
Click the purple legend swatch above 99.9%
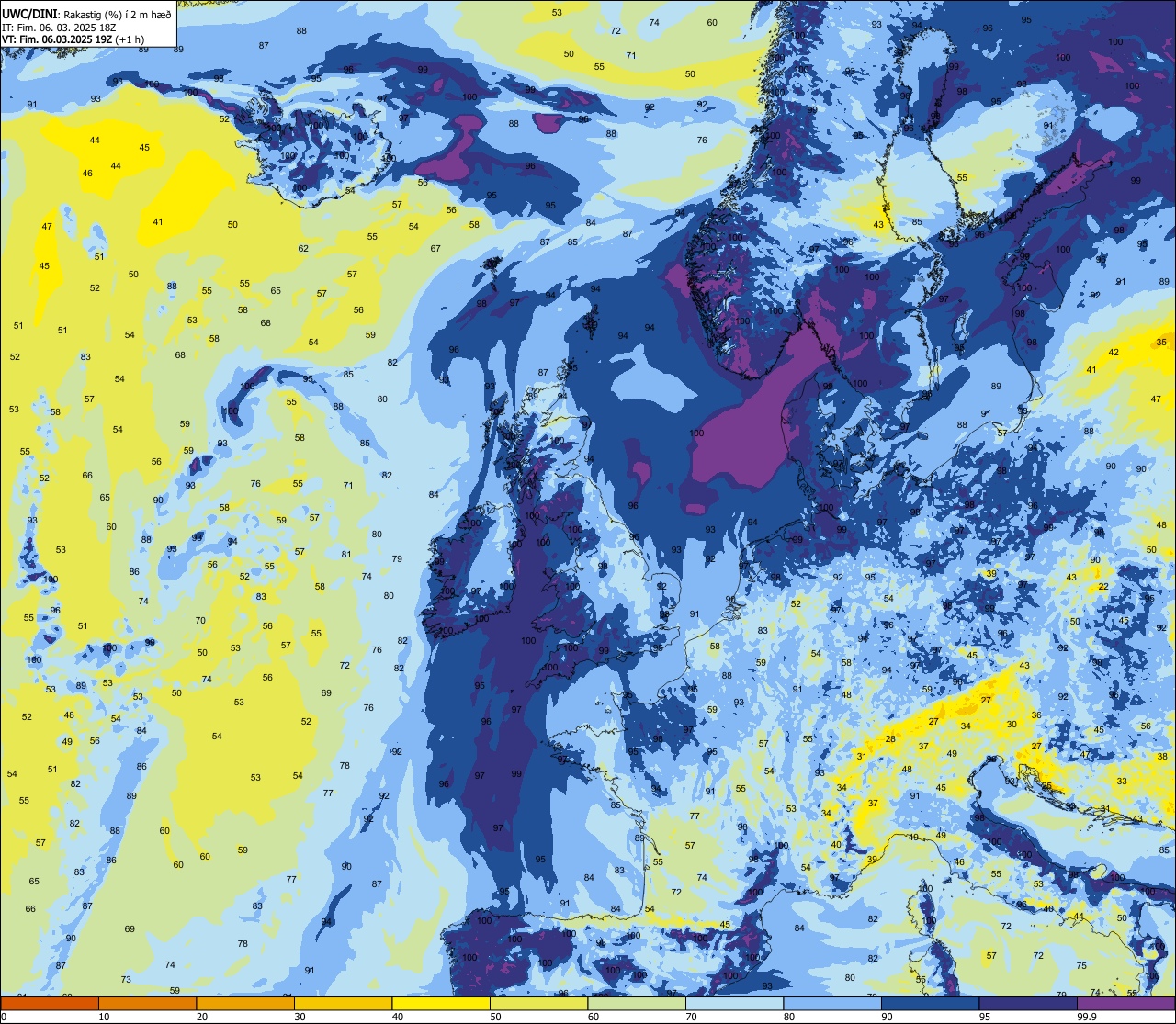pyautogui.click(x=1126, y=1004)
